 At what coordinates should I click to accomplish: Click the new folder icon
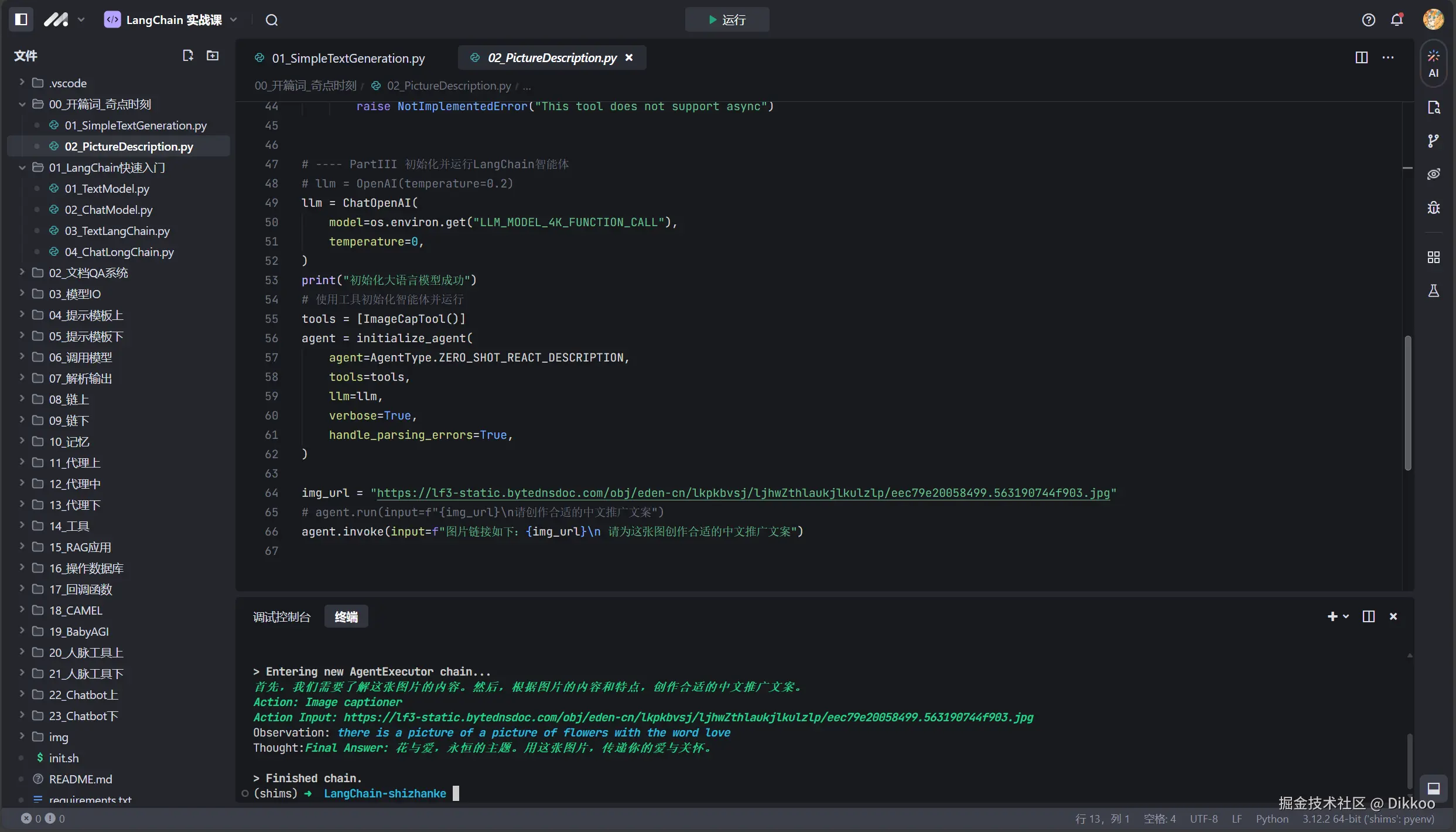[x=213, y=56]
